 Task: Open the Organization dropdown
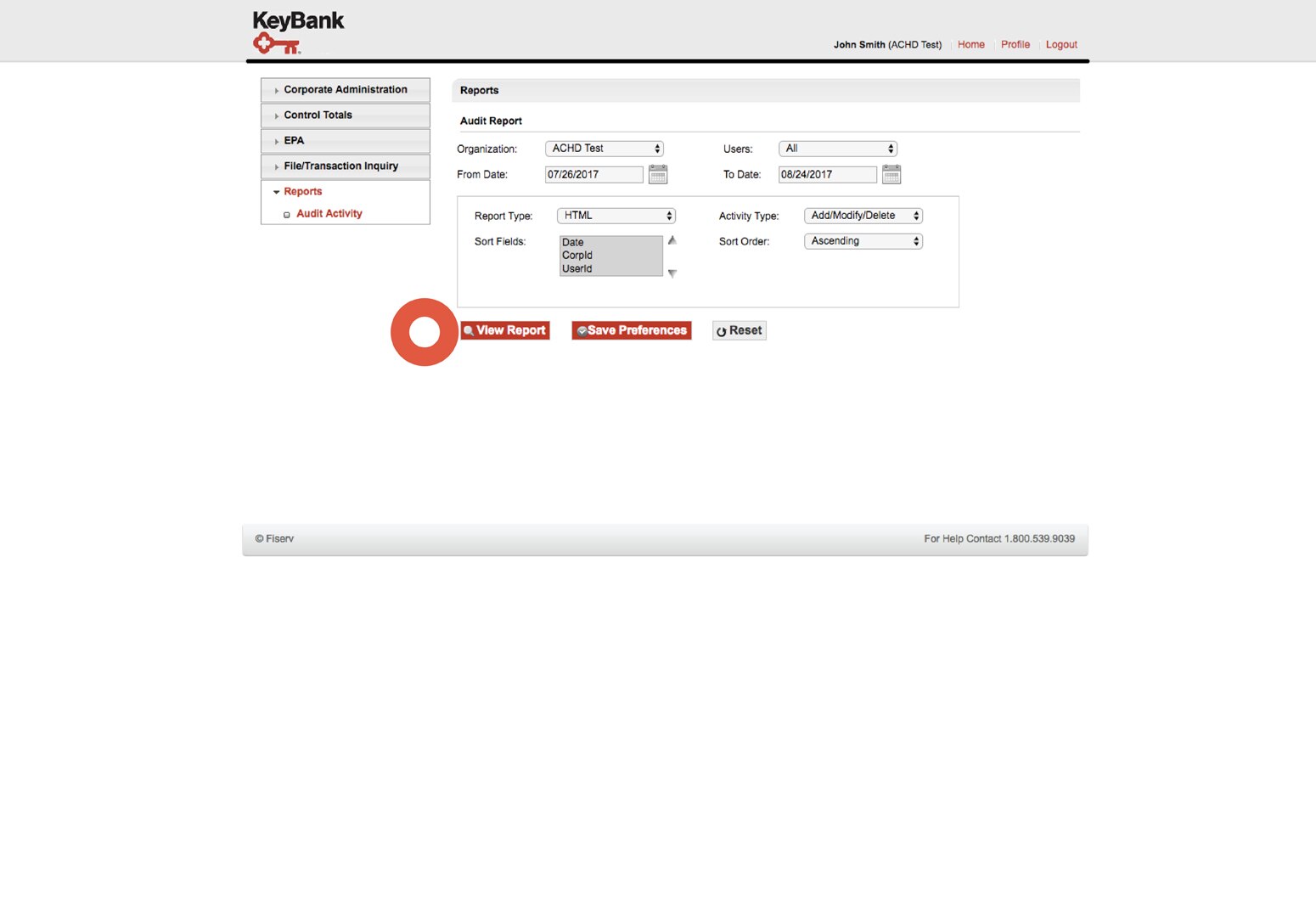pos(604,149)
